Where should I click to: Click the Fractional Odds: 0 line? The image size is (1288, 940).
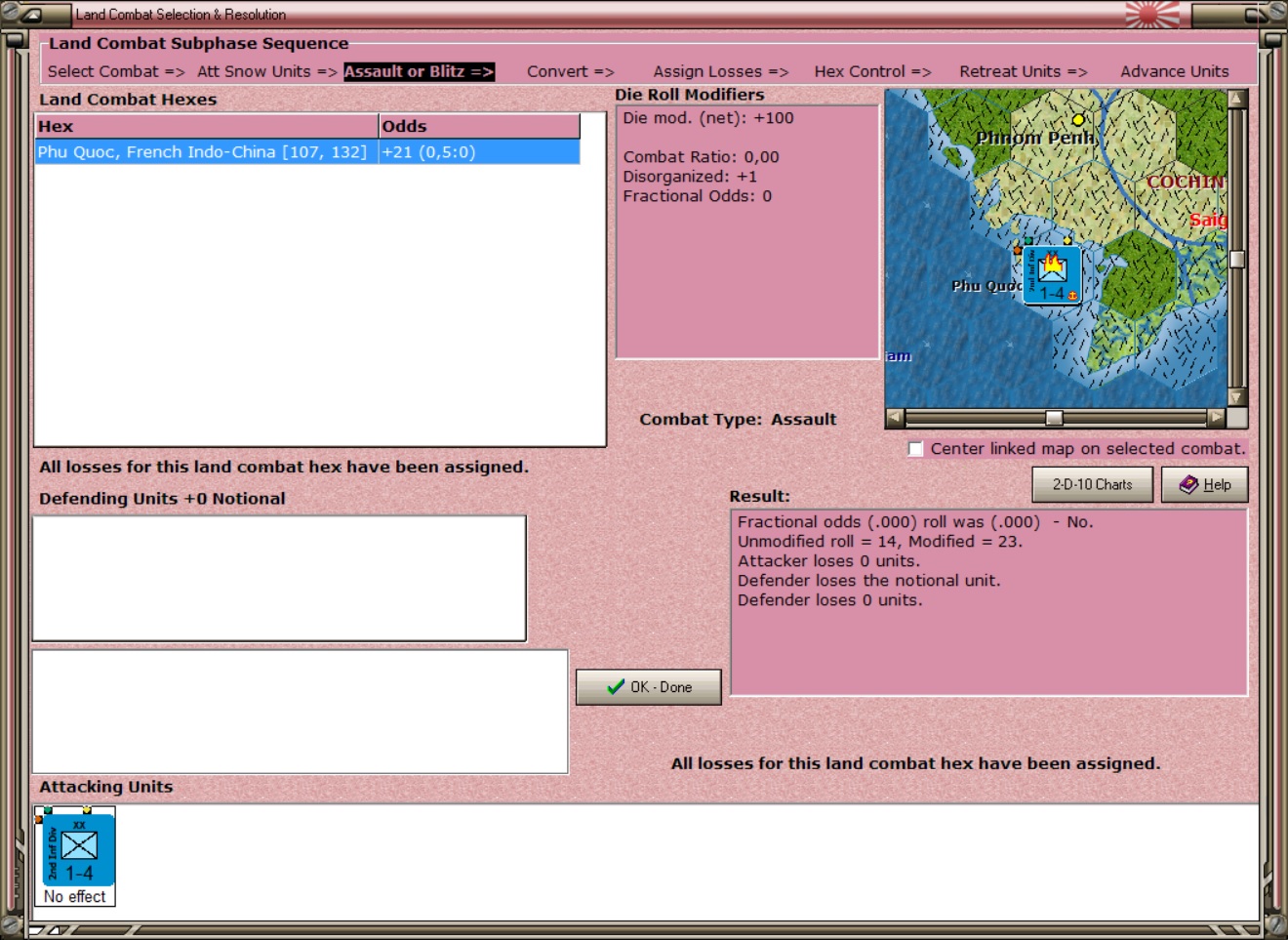(697, 196)
